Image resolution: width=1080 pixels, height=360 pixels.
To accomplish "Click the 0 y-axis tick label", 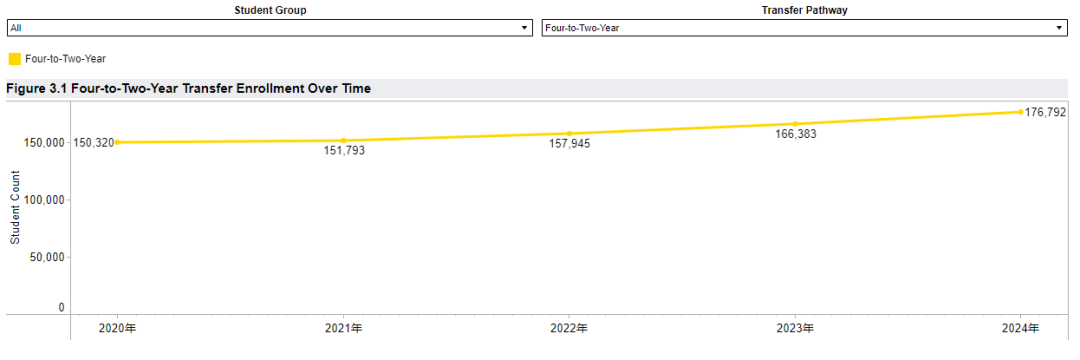I will pyautogui.click(x=61, y=308).
